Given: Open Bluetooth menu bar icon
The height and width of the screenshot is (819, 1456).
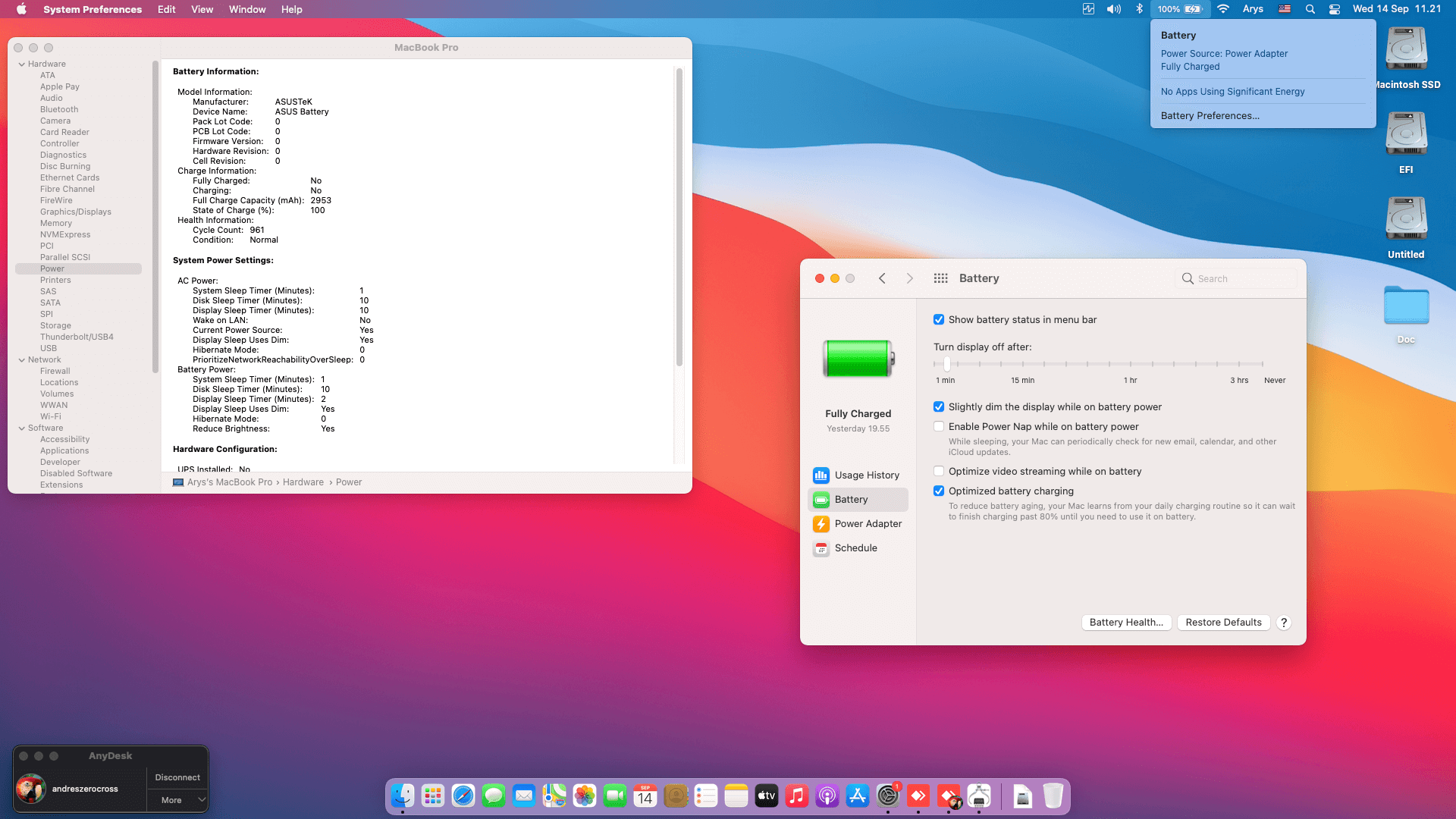Looking at the screenshot, I should (x=1139, y=9).
